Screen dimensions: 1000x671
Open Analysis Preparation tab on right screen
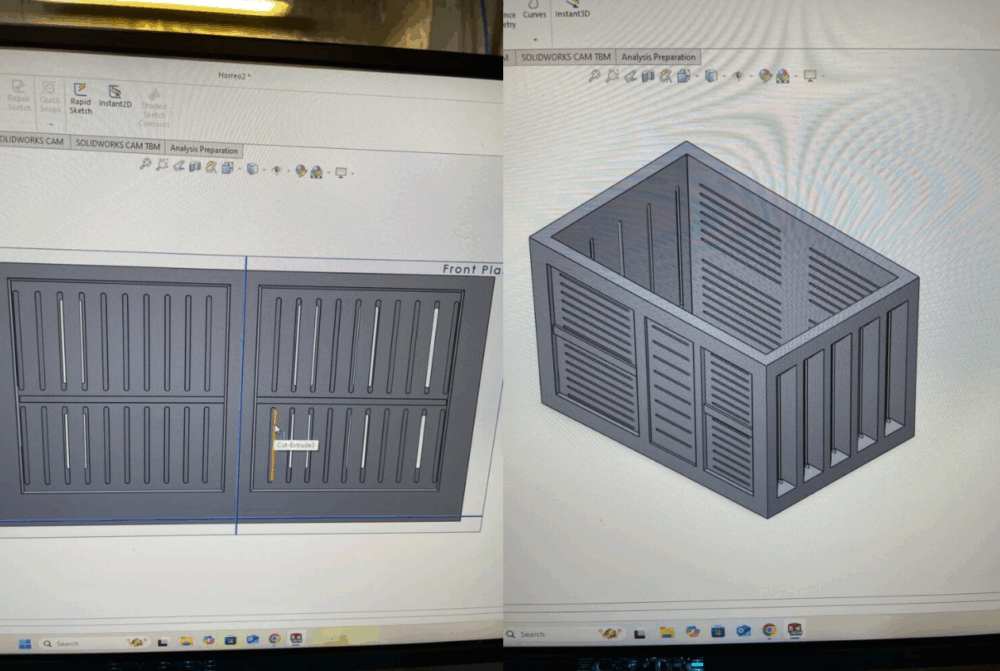point(658,57)
